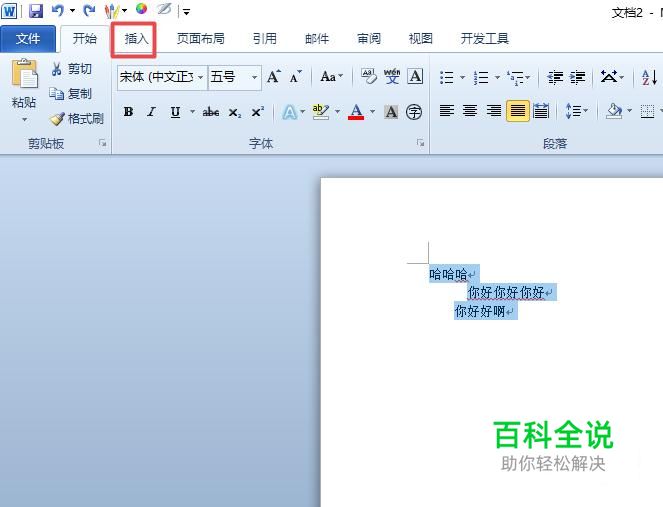Apply the red font color
The width and height of the screenshot is (663, 507).
356,112
